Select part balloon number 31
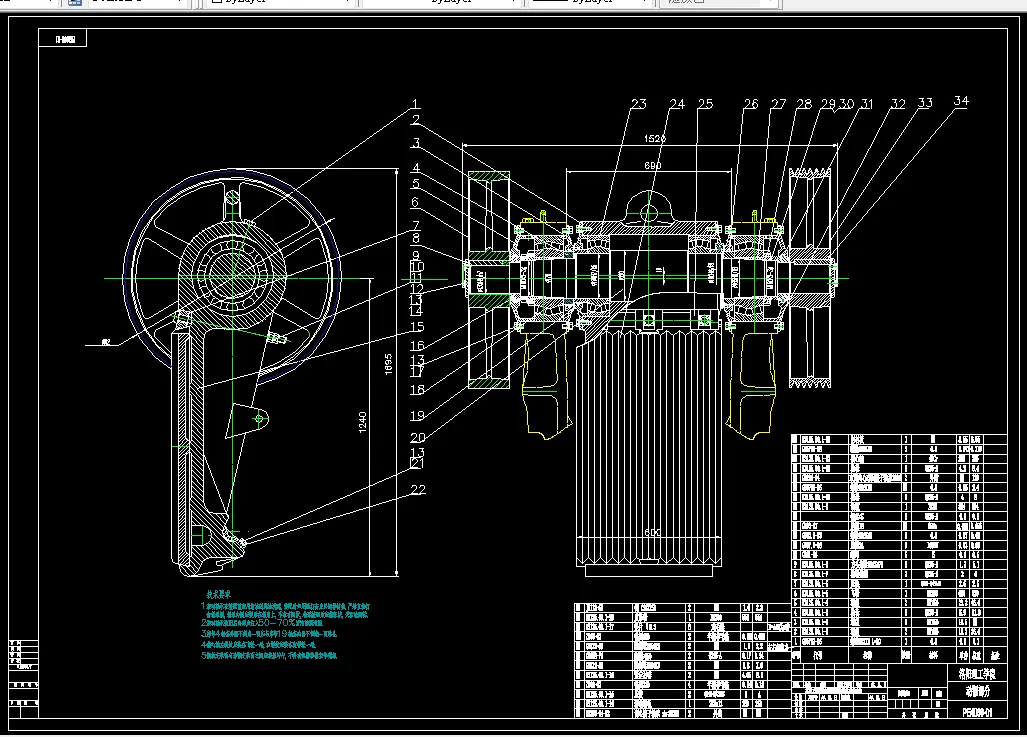Viewport: 1027px width, 737px height. 867,104
